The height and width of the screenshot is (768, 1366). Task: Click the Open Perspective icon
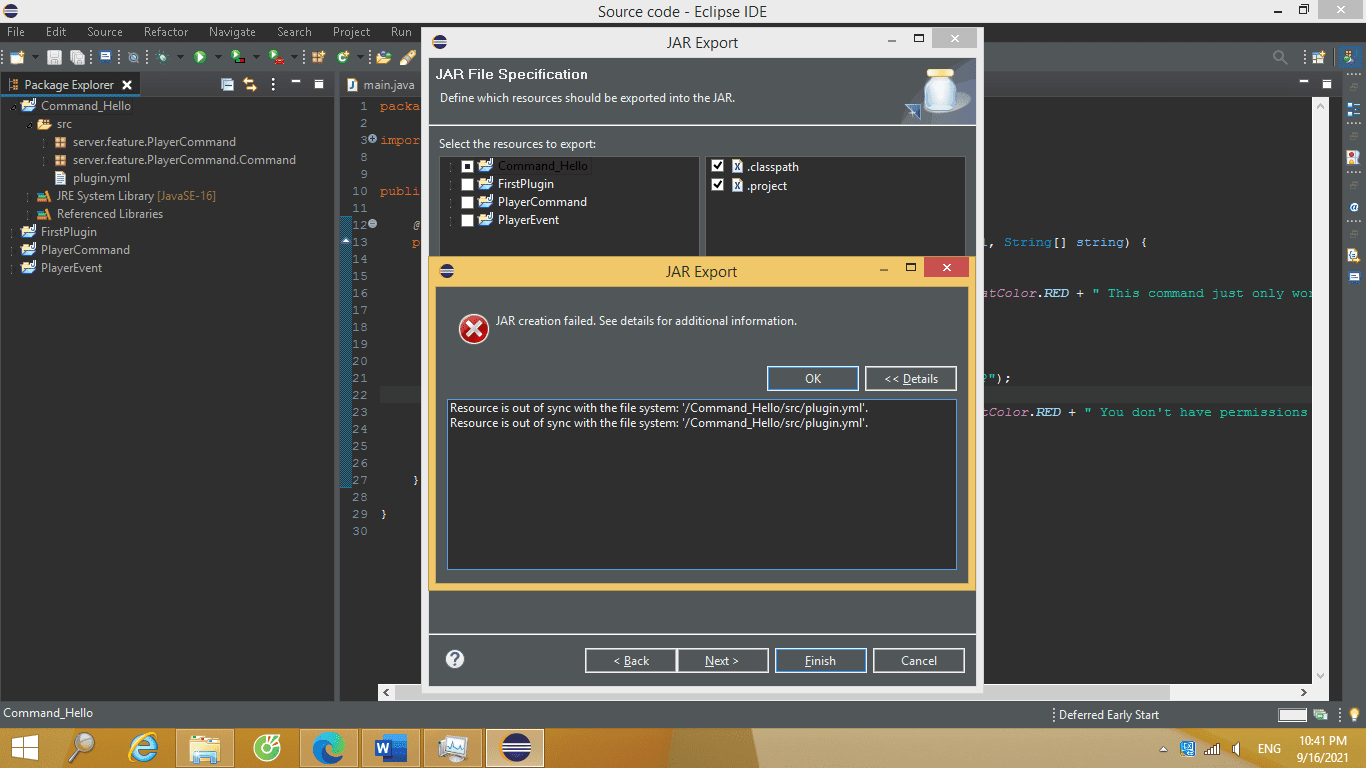1319,58
